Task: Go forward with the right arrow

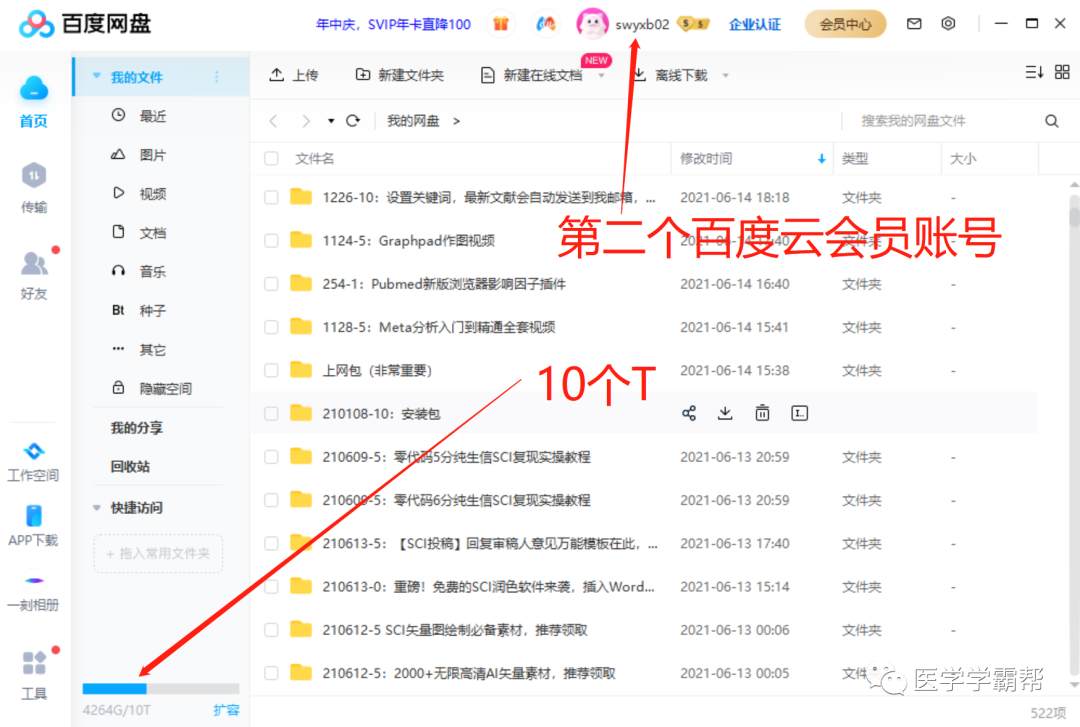Action: coord(306,121)
